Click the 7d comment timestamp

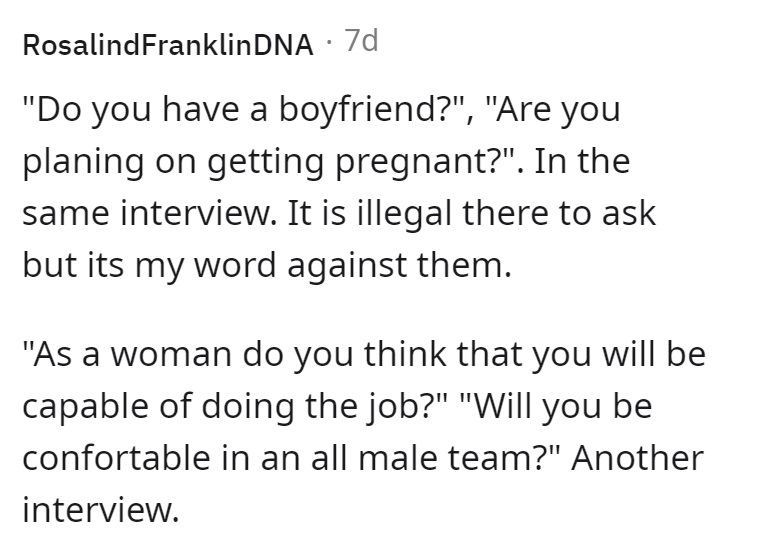pyautogui.click(x=361, y=41)
